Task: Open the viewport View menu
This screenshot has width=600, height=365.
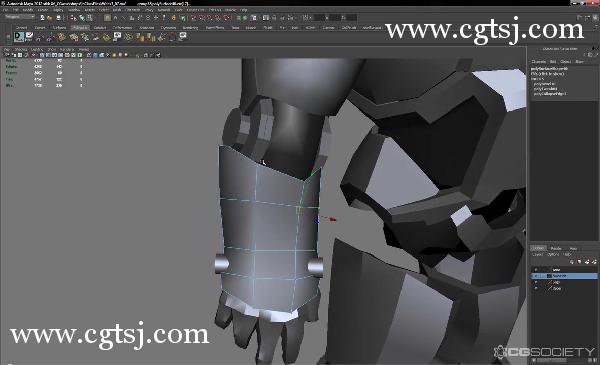Action: click(x=7, y=49)
